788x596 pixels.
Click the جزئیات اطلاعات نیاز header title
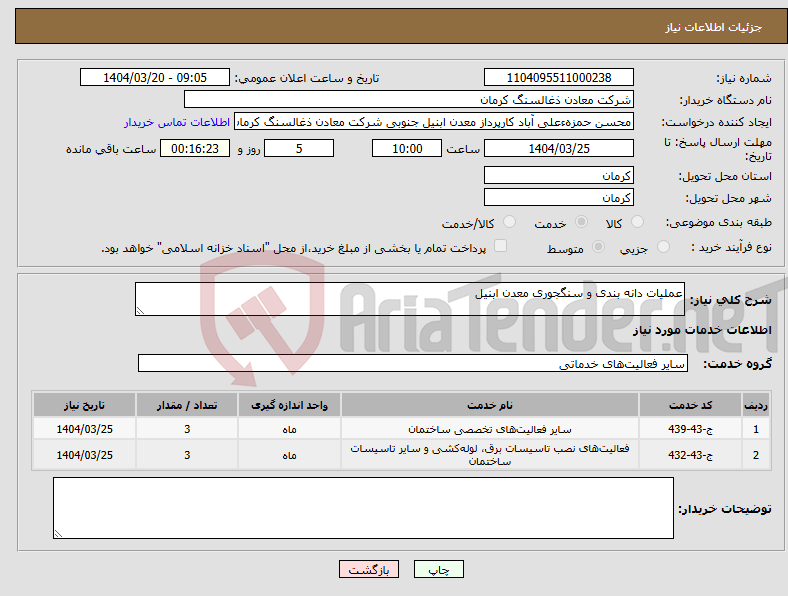point(714,27)
